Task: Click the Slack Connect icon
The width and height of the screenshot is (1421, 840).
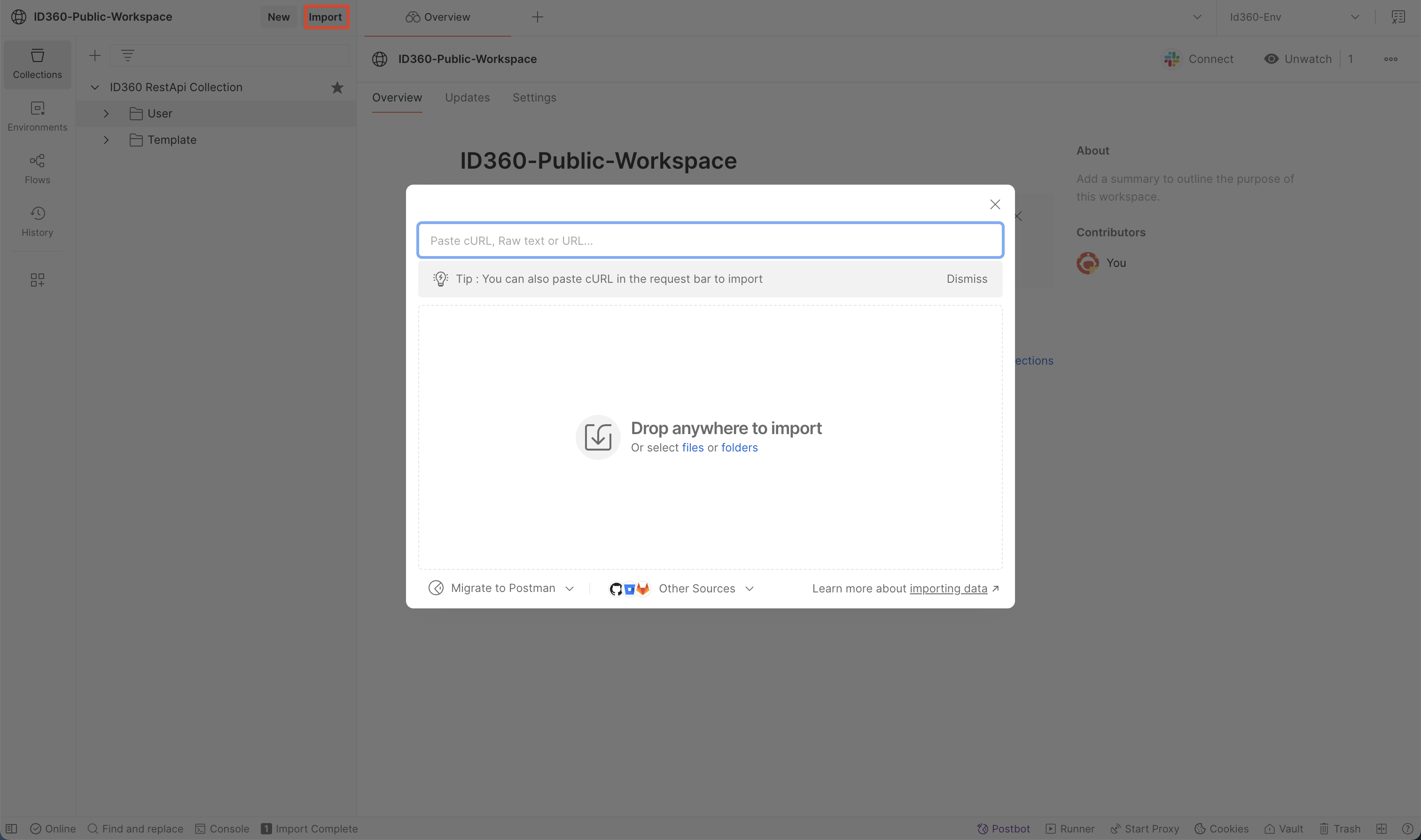Action: [x=1171, y=59]
